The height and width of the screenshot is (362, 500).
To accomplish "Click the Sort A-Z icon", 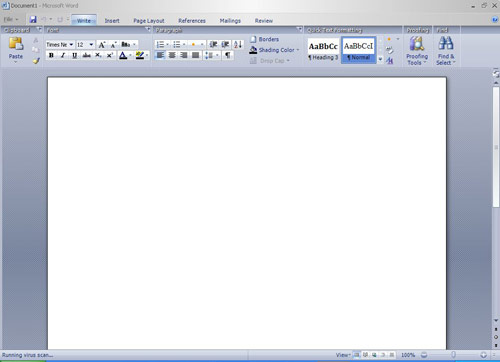I will [x=238, y=44].
